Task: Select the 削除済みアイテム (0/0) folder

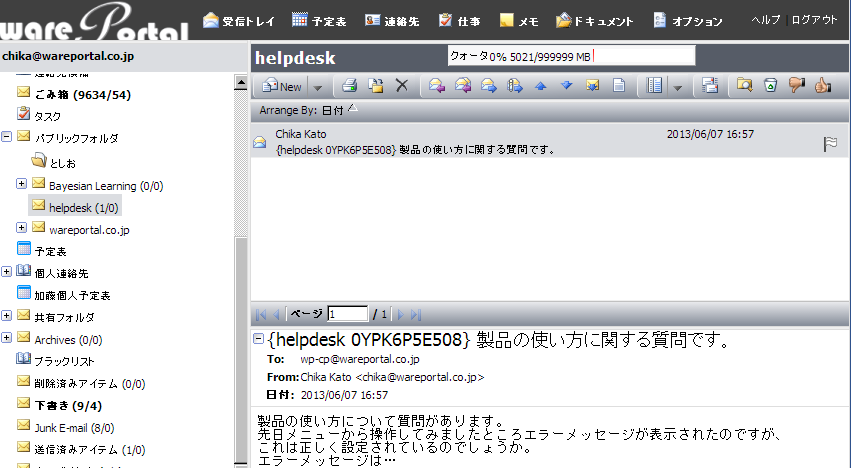Action: click(x=90, y=384)
